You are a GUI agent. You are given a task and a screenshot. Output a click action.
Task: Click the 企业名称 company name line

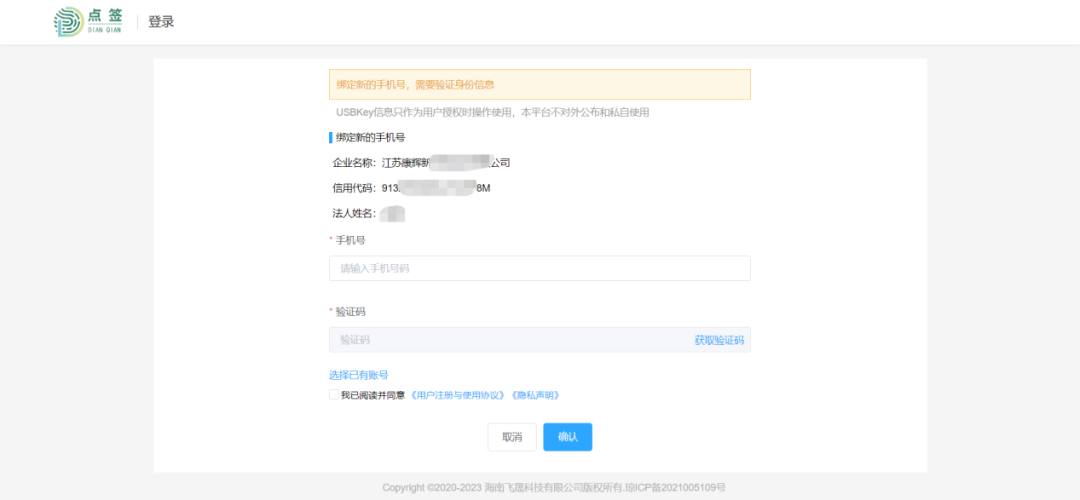pos(421,162)
